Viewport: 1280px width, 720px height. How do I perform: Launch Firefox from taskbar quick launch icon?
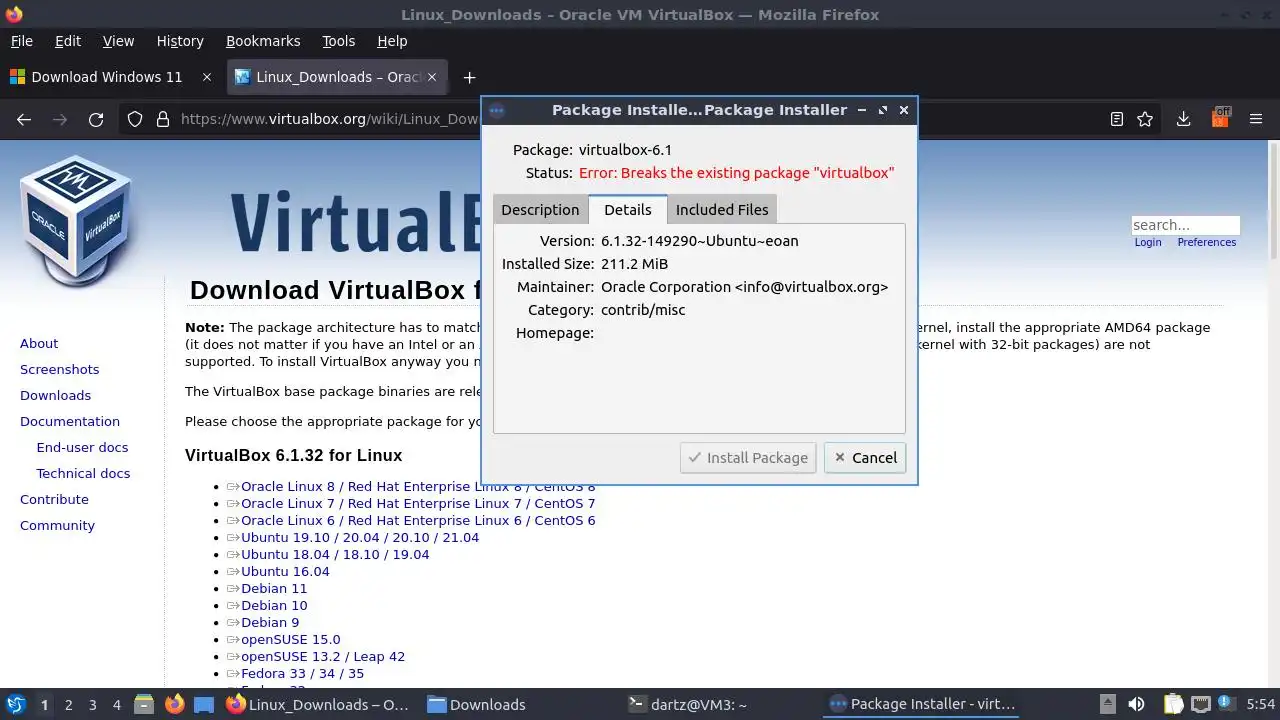click(174, 704)
